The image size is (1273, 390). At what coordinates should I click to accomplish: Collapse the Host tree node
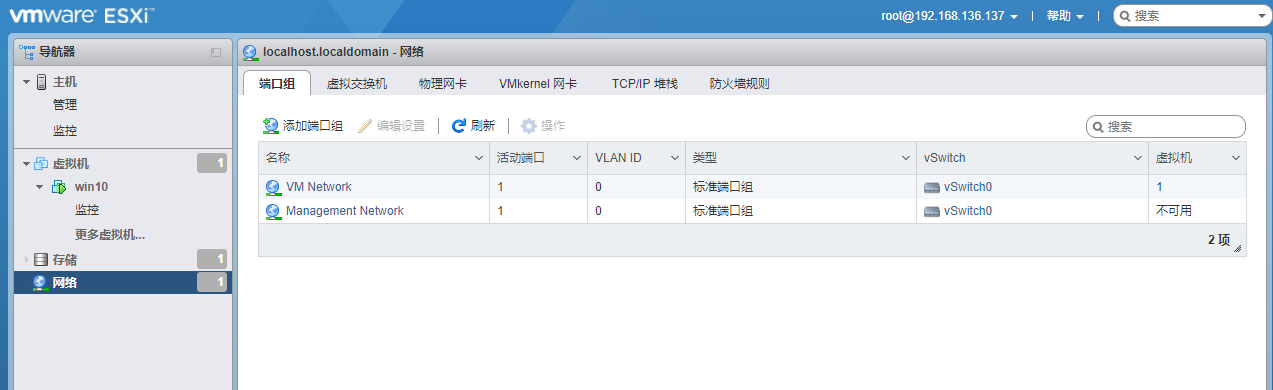27,82
